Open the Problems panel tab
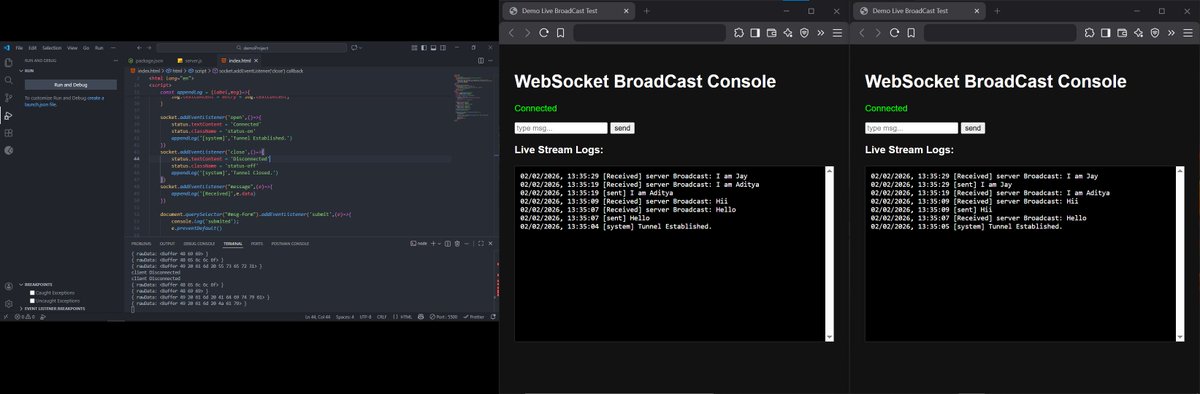 [x=140, y=243]
